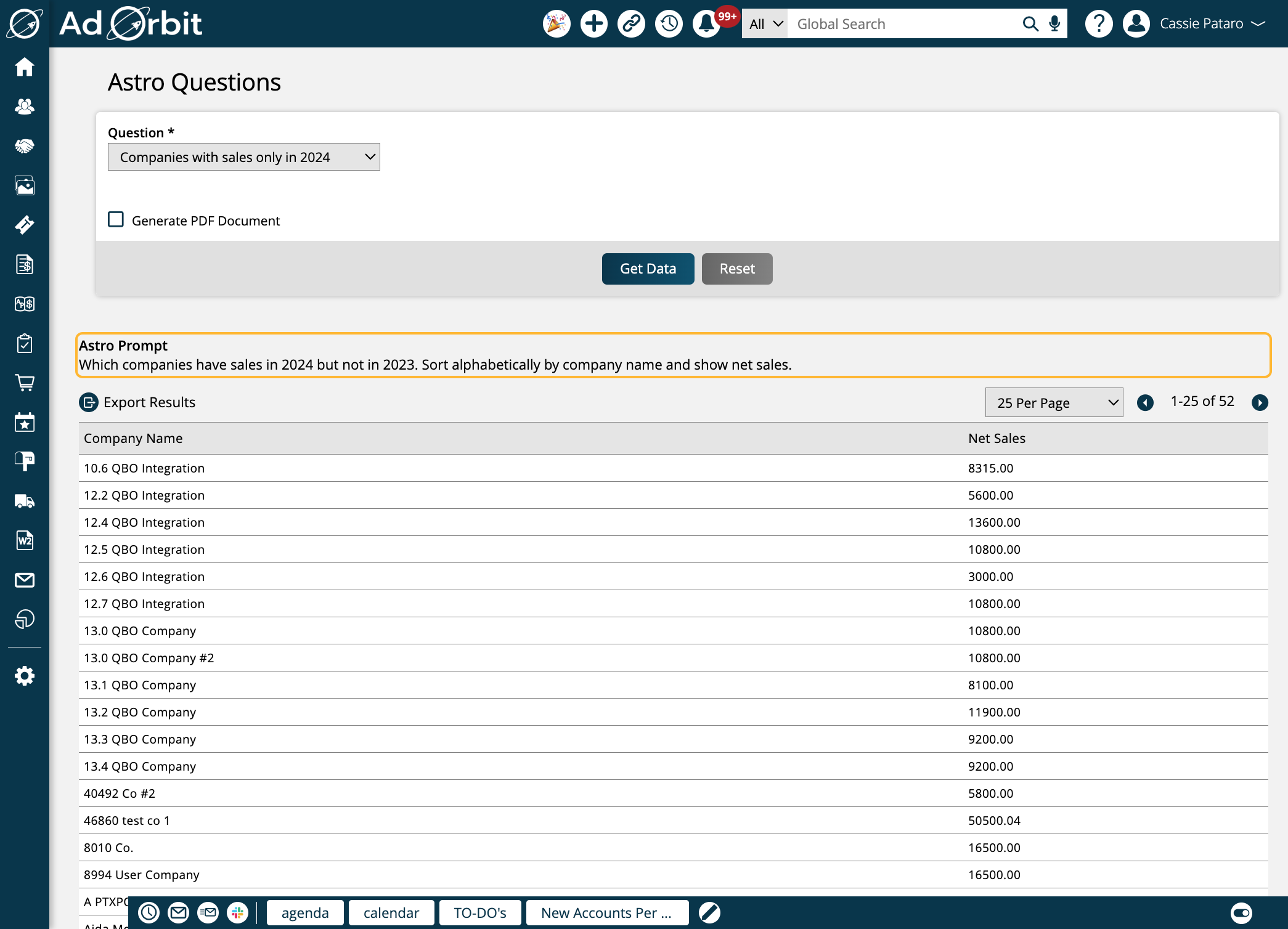
Task: Open the Home sidebar icon
Action: point(25,67)
